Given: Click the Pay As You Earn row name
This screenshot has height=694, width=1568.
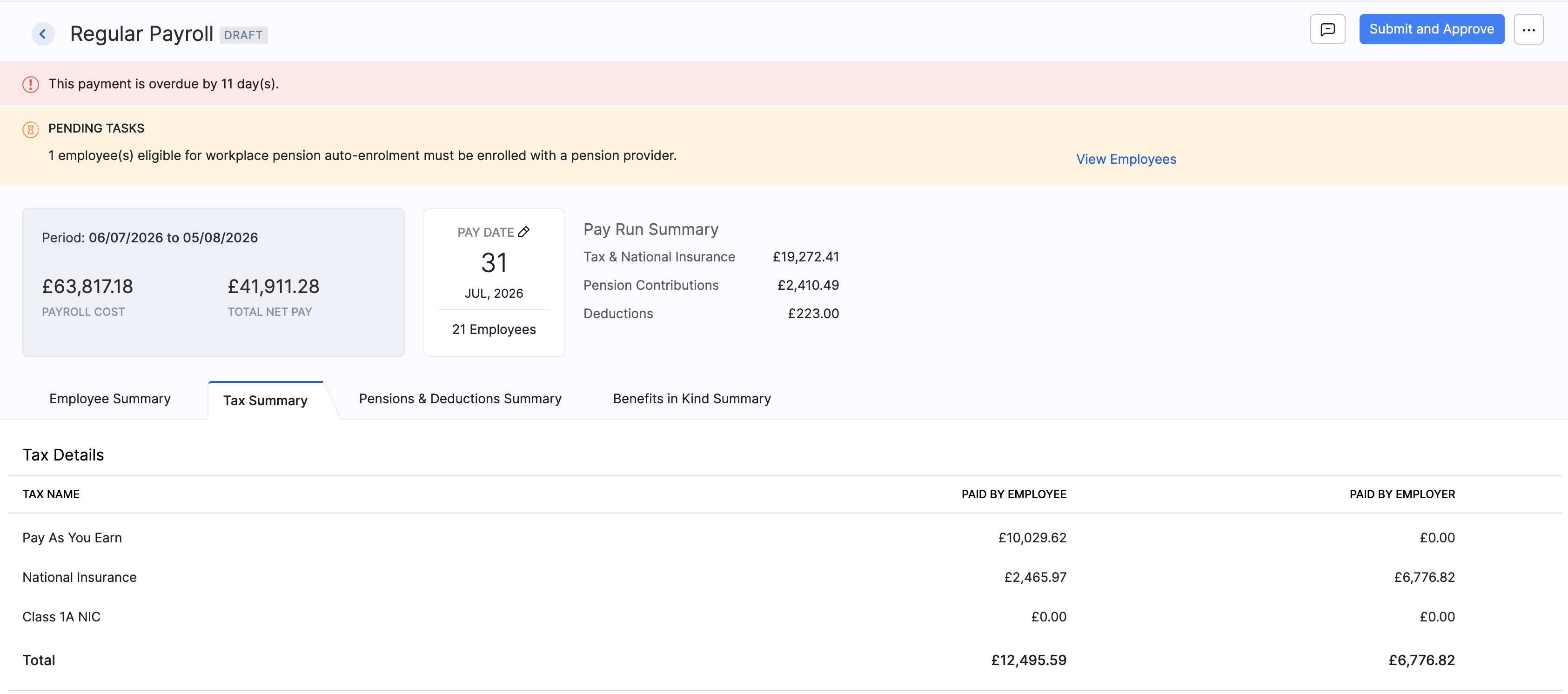Looking at the screenshot, I should click(x=73, y=538).
